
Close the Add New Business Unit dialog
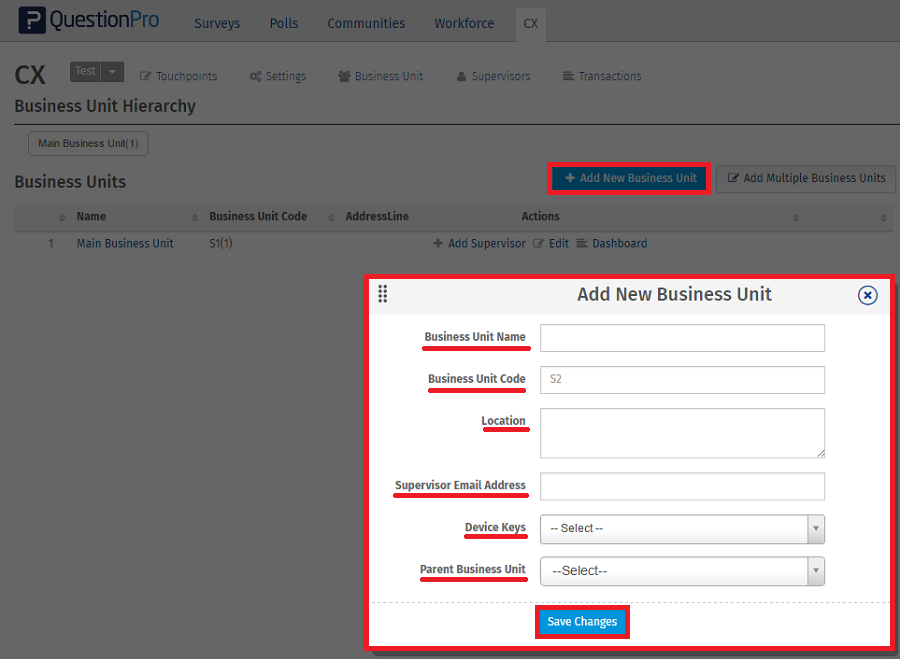click(868, 295)
